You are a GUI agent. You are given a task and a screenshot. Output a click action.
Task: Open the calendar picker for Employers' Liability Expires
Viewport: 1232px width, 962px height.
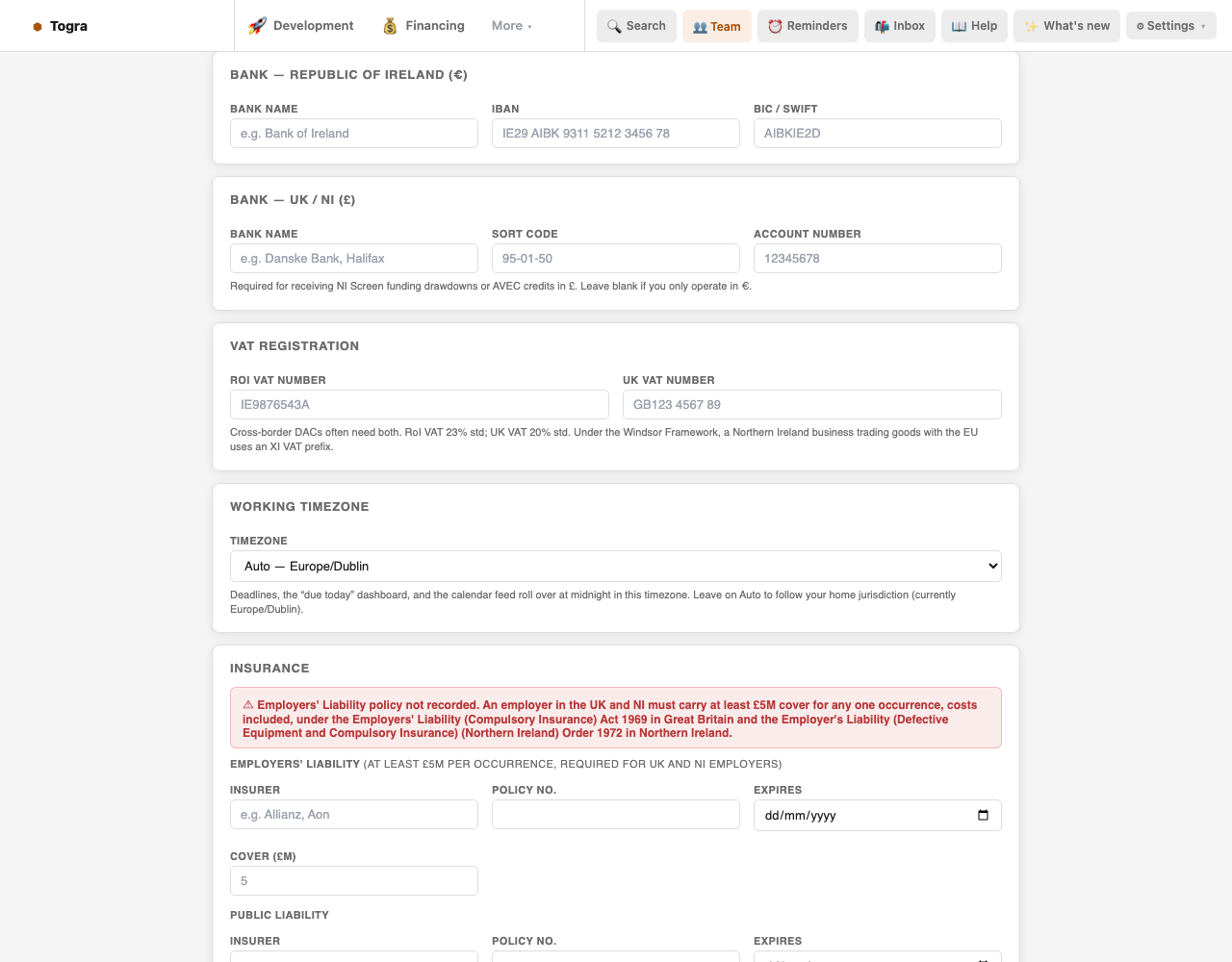coord(983,815)
